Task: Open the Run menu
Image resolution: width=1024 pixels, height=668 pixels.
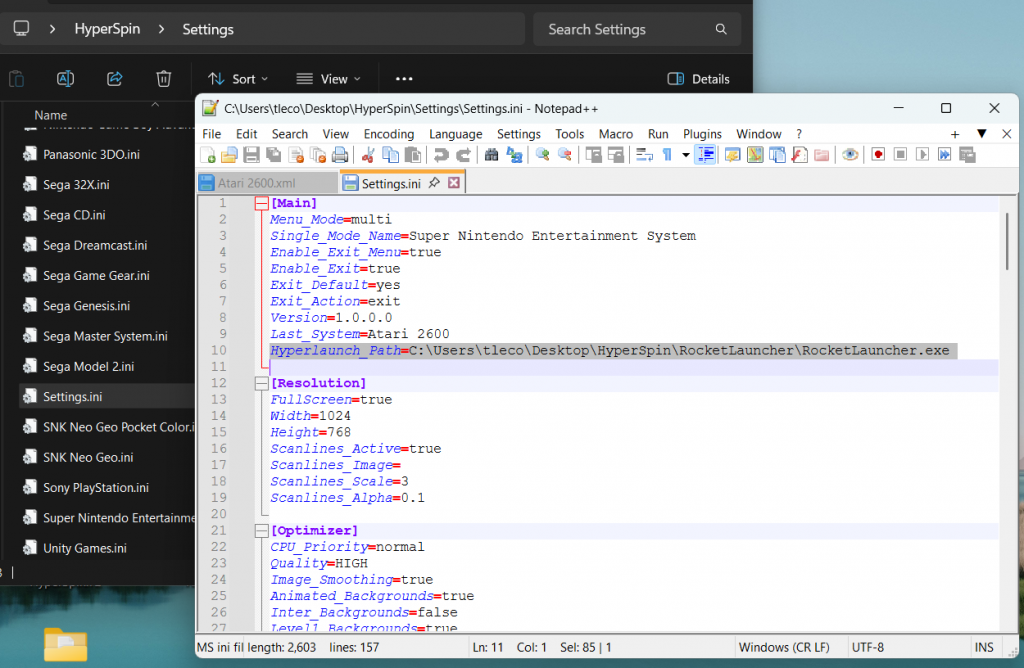Action: click(658, 134)
